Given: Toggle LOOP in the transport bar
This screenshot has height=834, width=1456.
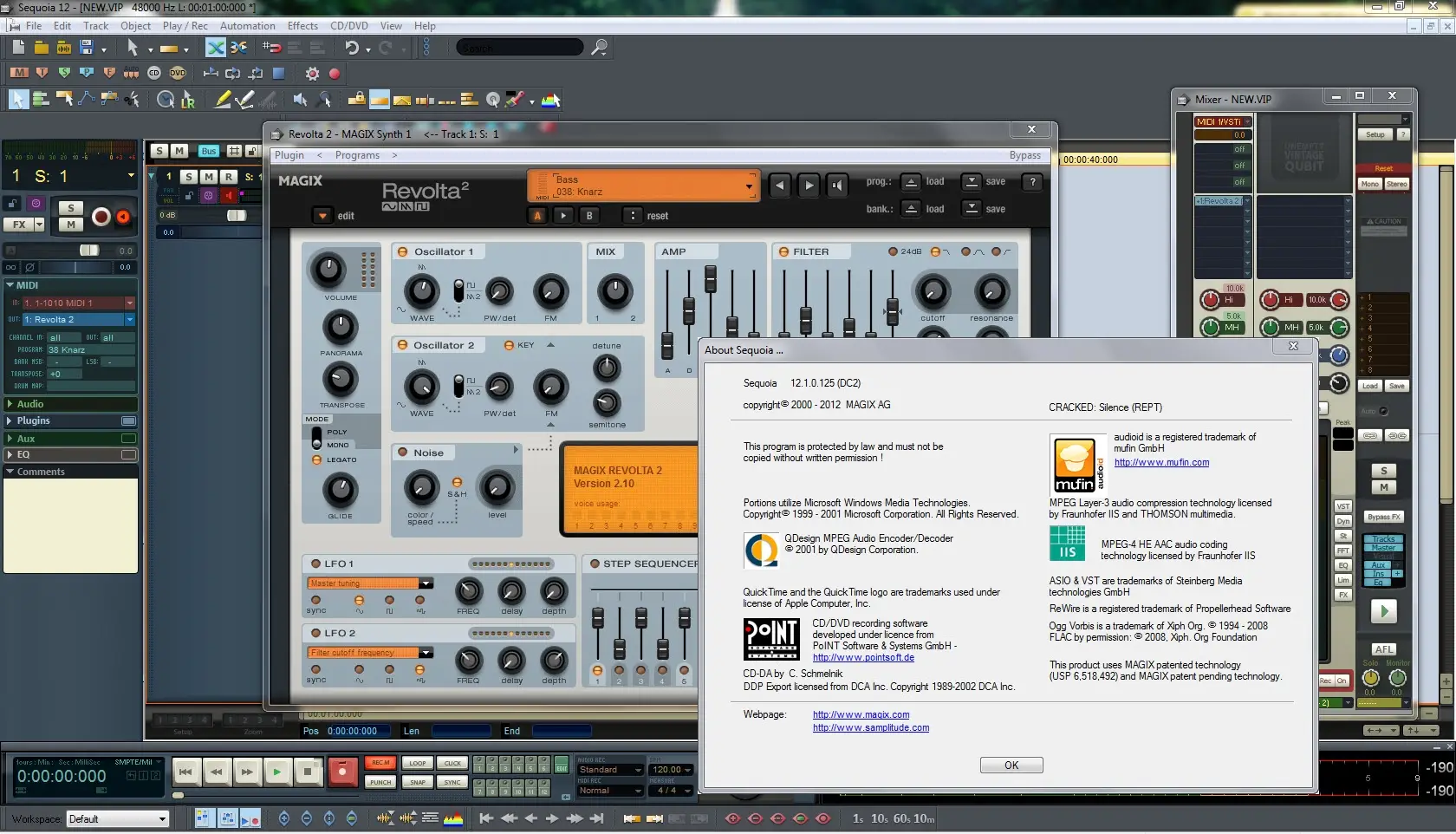Looking at the screenshot, I should (x=418, y=764).
